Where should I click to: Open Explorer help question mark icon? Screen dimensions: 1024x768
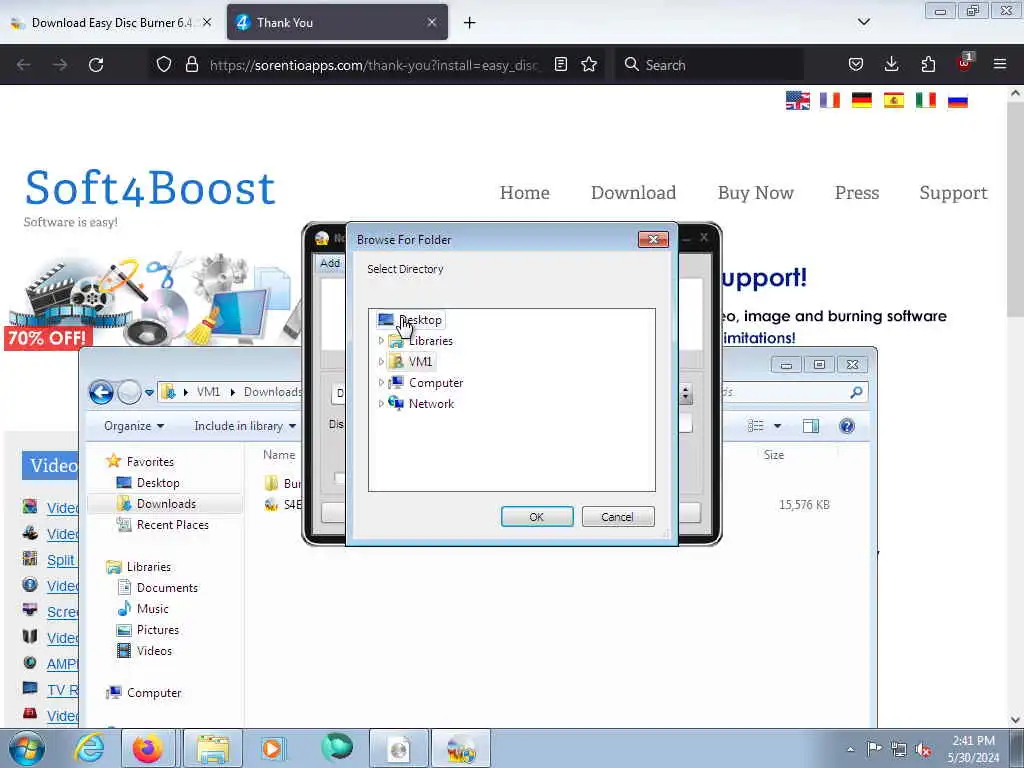(x=847, y=426)
